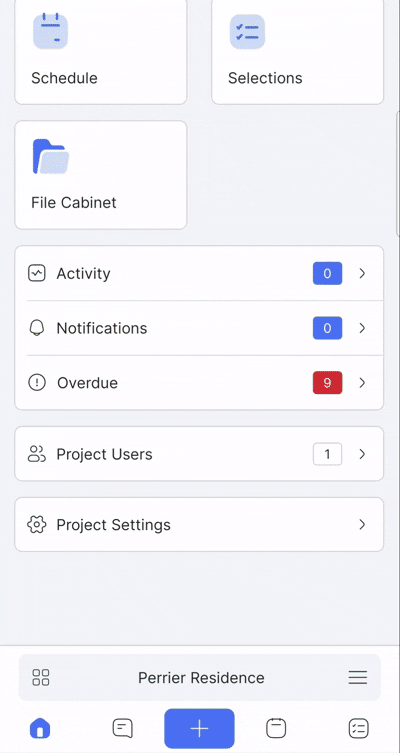Screen dimensions: 400x753
Task: Expand the Notifications row chevron
Action: 363,328
